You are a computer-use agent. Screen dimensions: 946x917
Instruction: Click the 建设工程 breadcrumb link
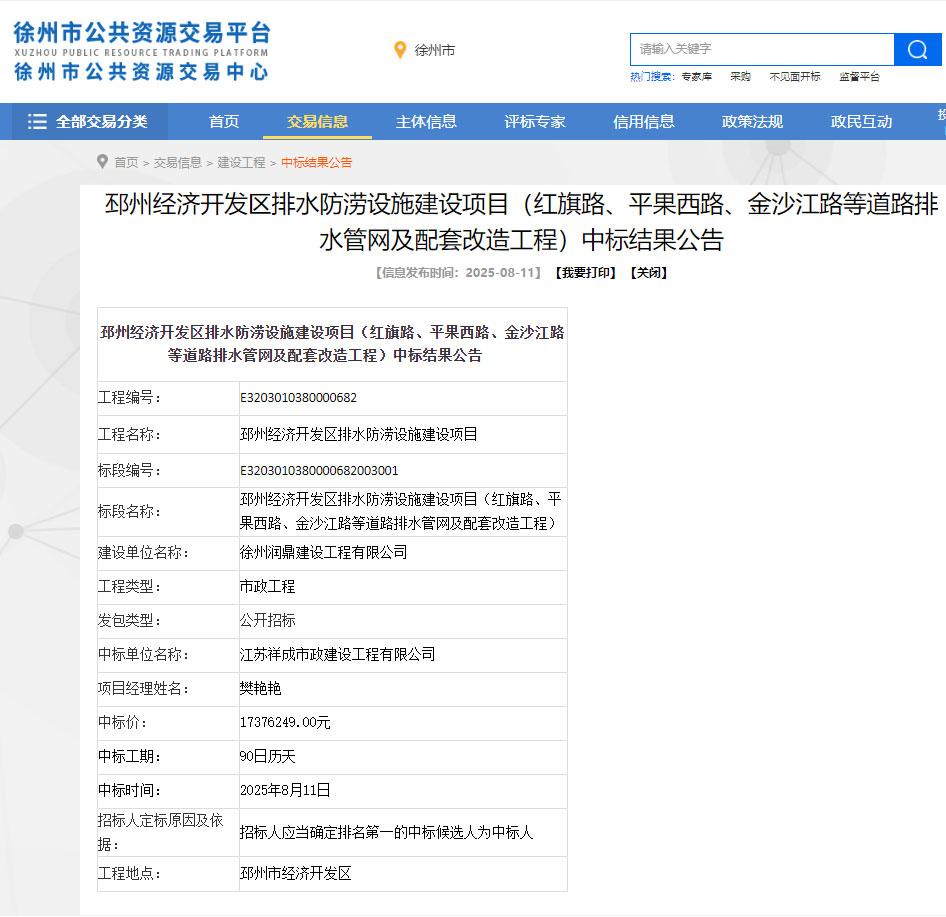[x=241, y=162]
